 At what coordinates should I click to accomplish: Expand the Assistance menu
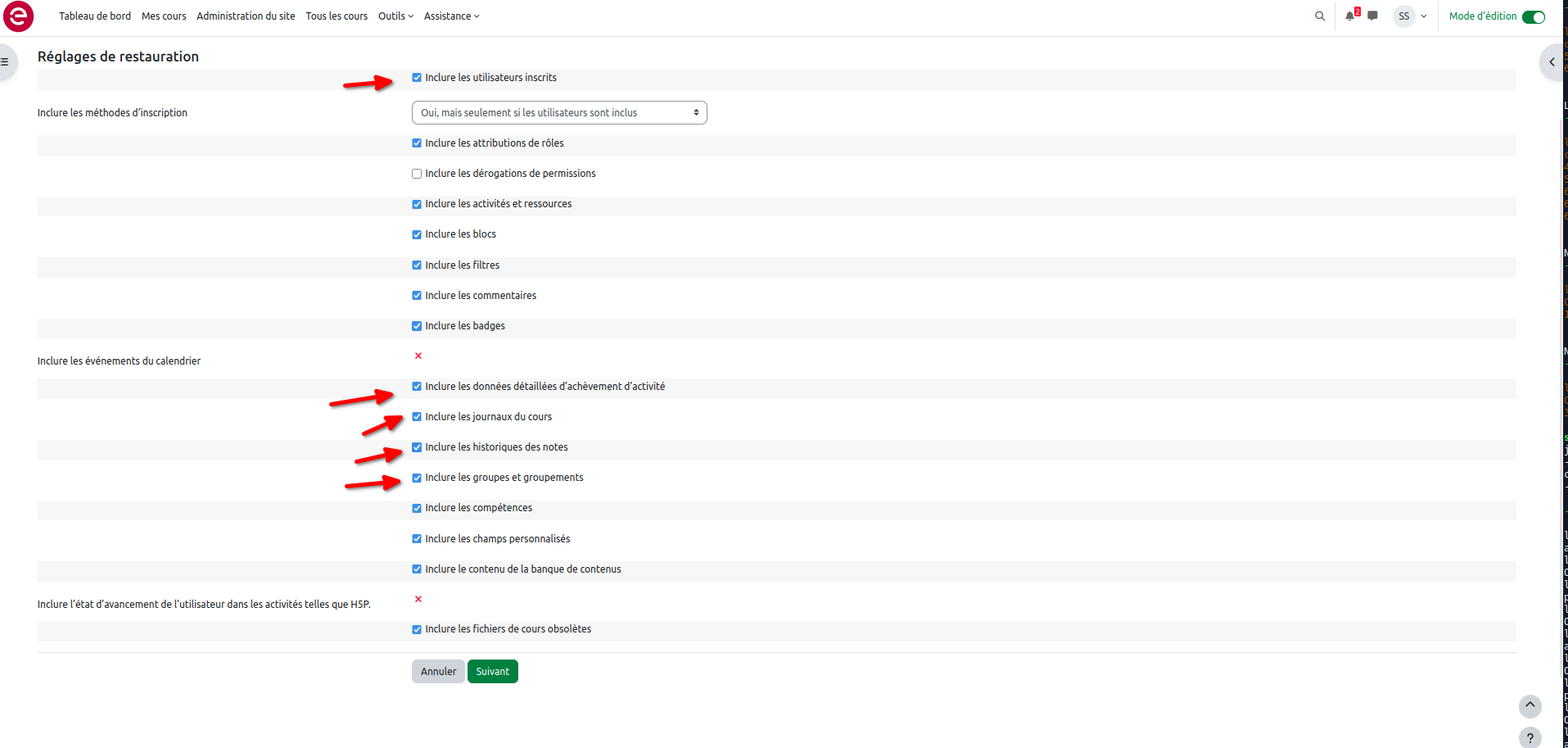coord(451,16)
